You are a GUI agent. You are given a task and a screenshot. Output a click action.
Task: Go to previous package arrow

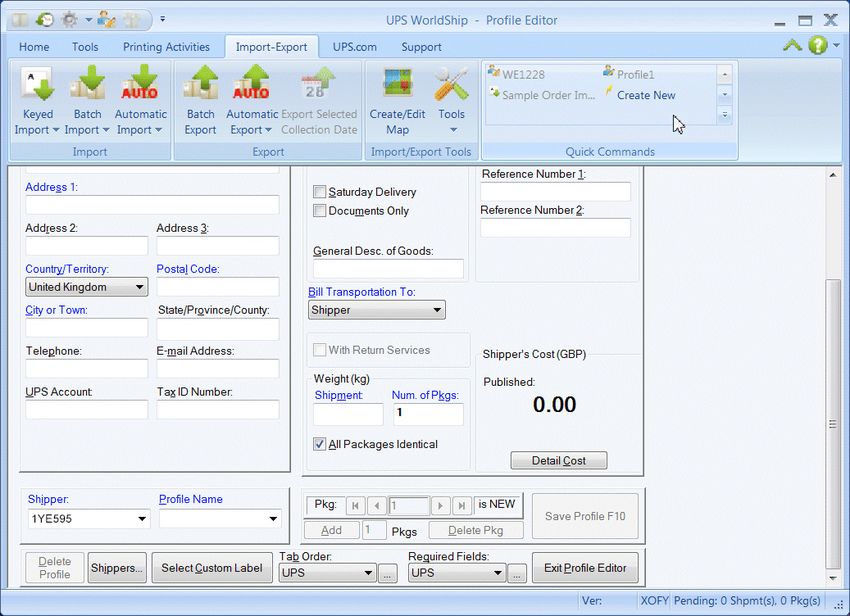click(377, 505)
